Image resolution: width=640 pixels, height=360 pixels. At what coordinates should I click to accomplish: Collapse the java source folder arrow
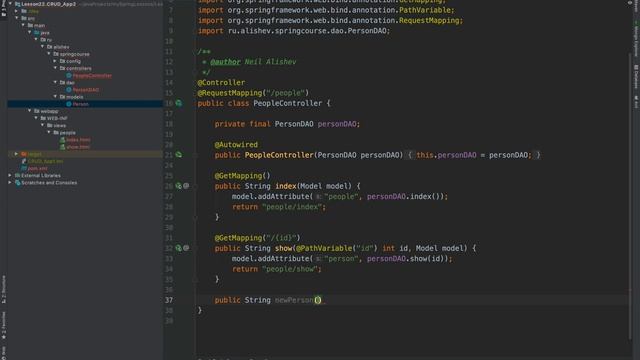30,32
